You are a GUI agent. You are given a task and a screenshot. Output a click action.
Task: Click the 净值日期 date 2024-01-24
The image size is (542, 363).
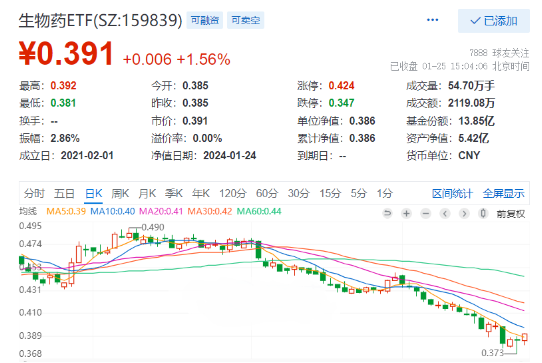pos(230,155)
